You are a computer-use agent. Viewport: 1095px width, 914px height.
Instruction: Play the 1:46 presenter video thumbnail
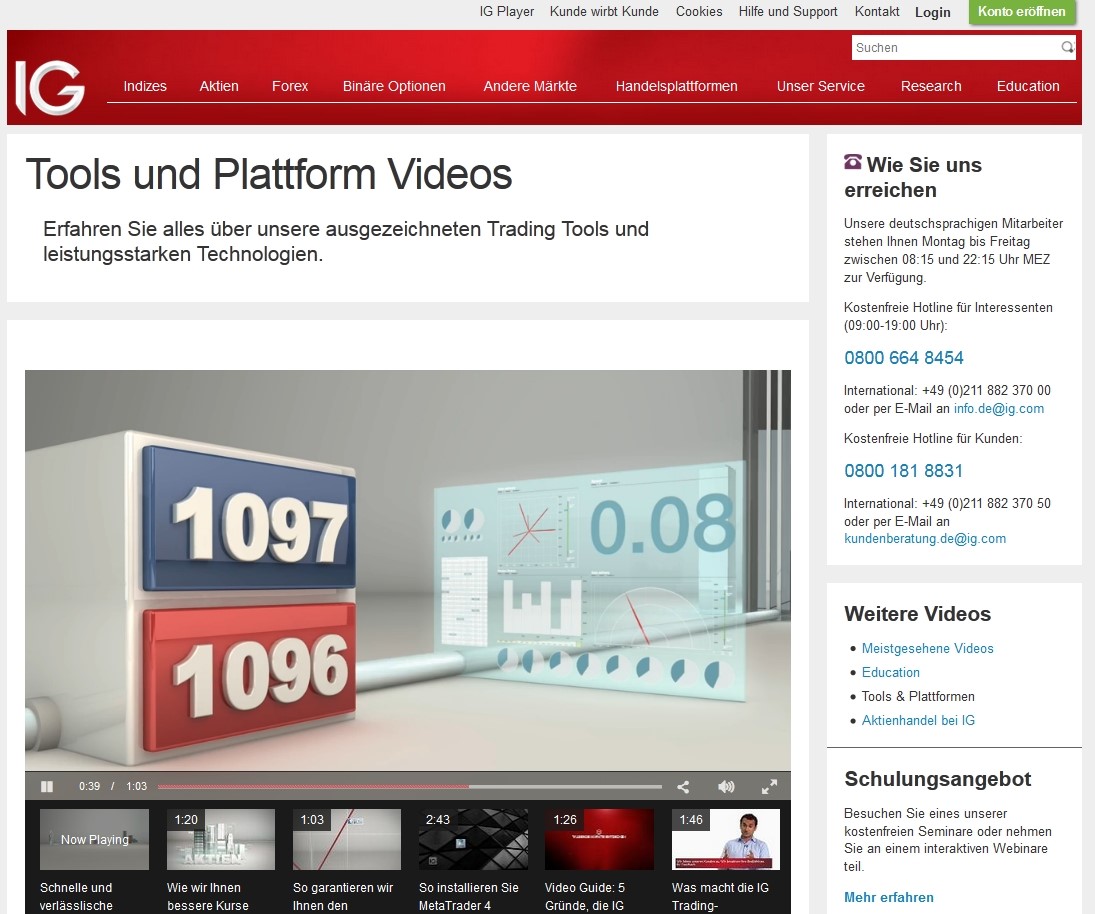[x=726, y=839]
